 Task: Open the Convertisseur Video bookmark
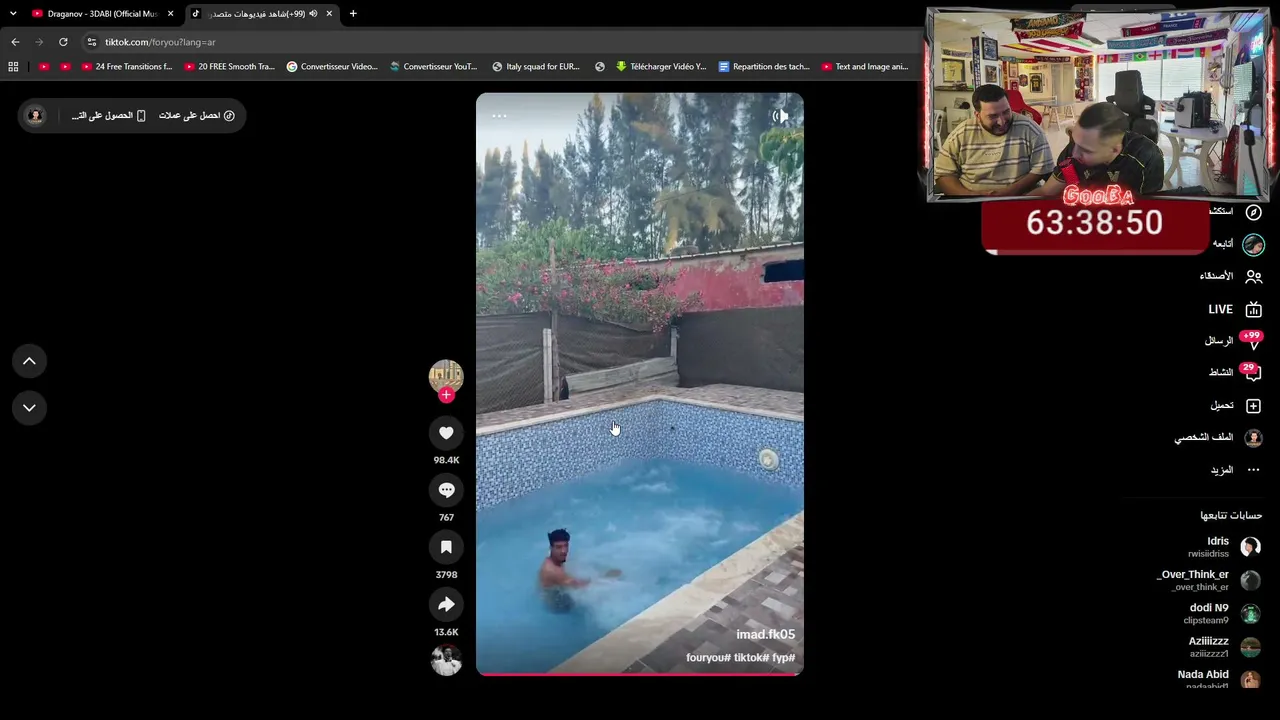332,67
